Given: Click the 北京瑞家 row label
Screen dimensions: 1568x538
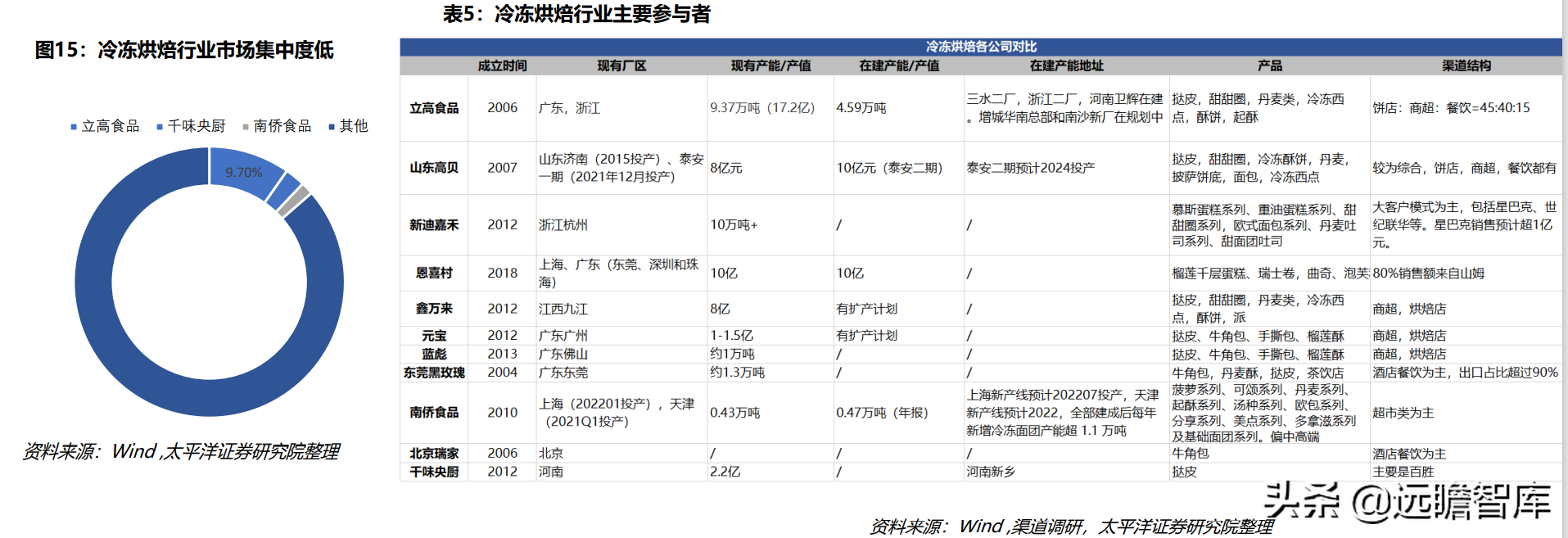Looking at the screenshot, I should (x=434, y=454).
